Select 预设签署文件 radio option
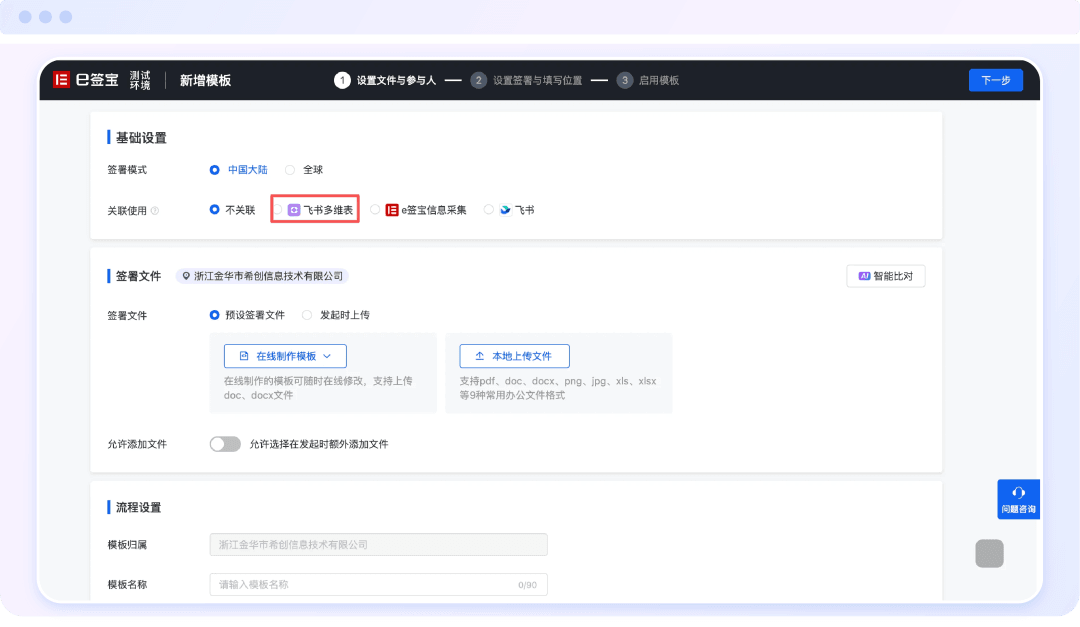Screen dimensions: 1080x627 214,315
